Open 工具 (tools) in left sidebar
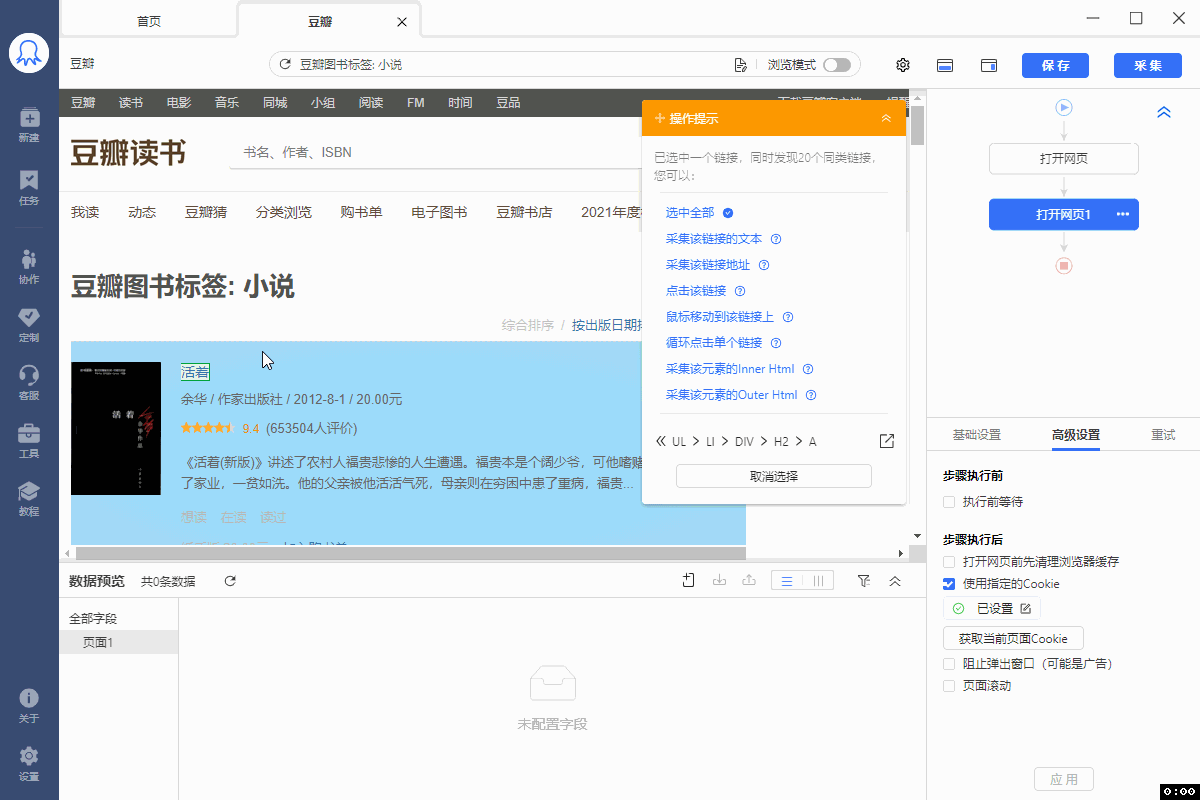The image size is (1200, 800). pos(29,440)
